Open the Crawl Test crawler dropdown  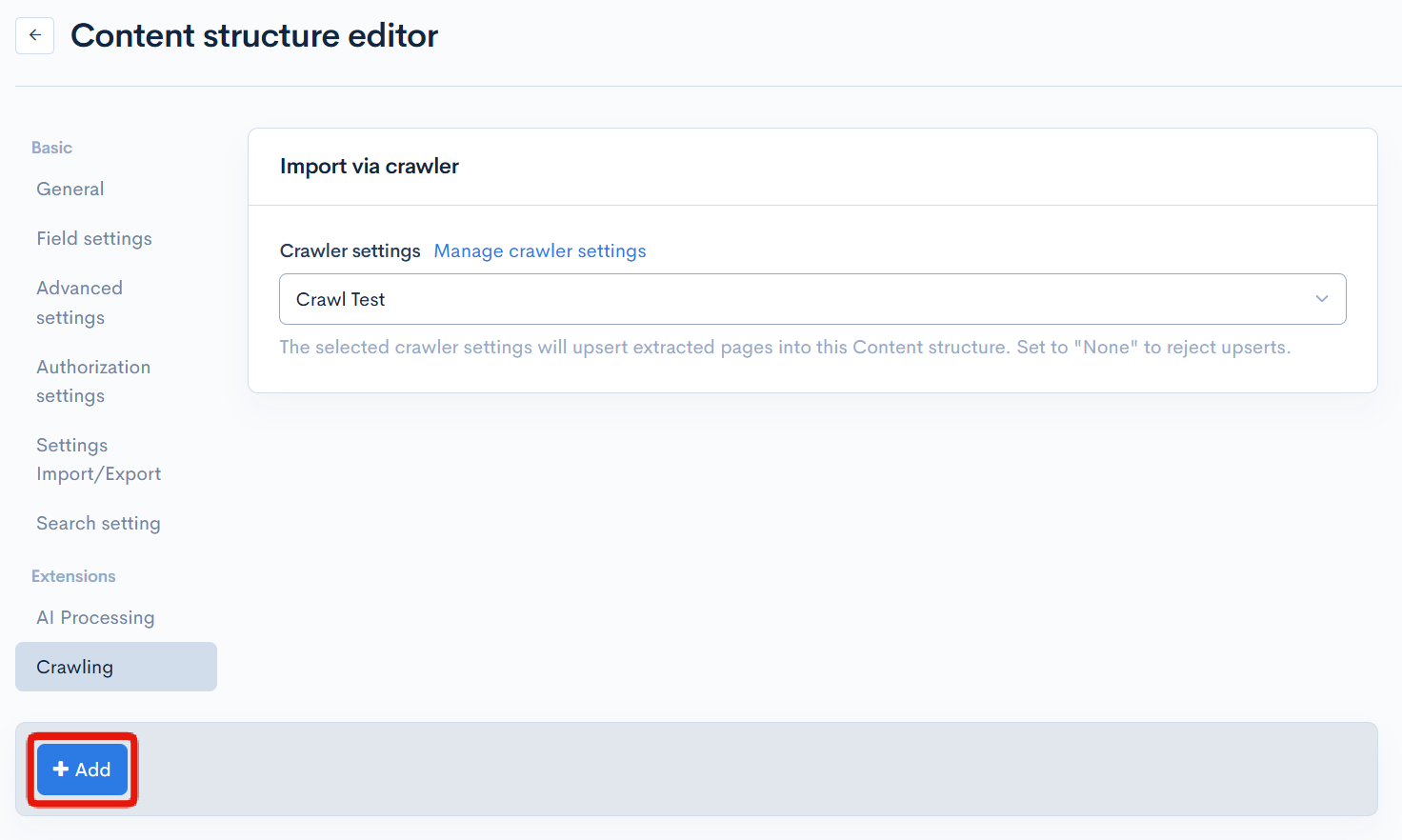point(812,299)
